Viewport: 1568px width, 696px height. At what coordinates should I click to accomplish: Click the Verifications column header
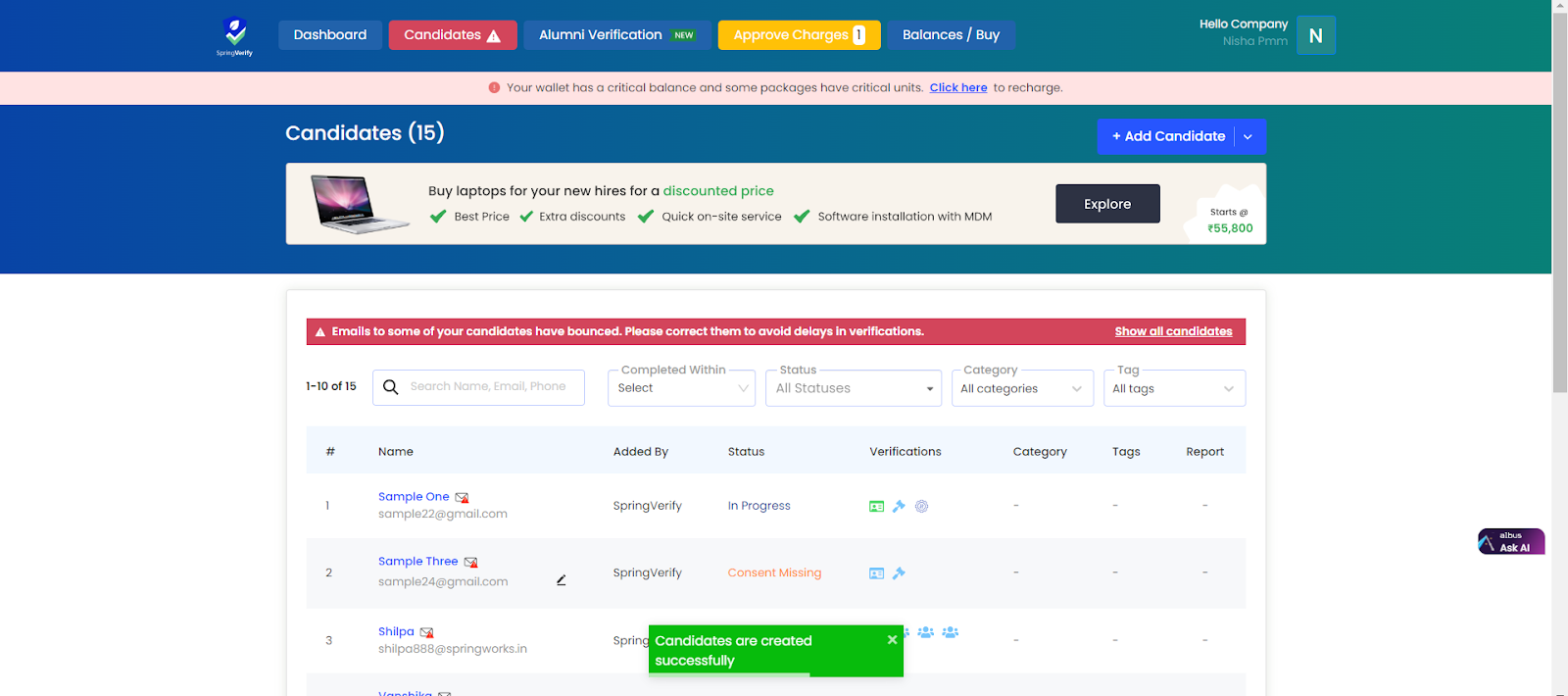click(x=906, y=452)
